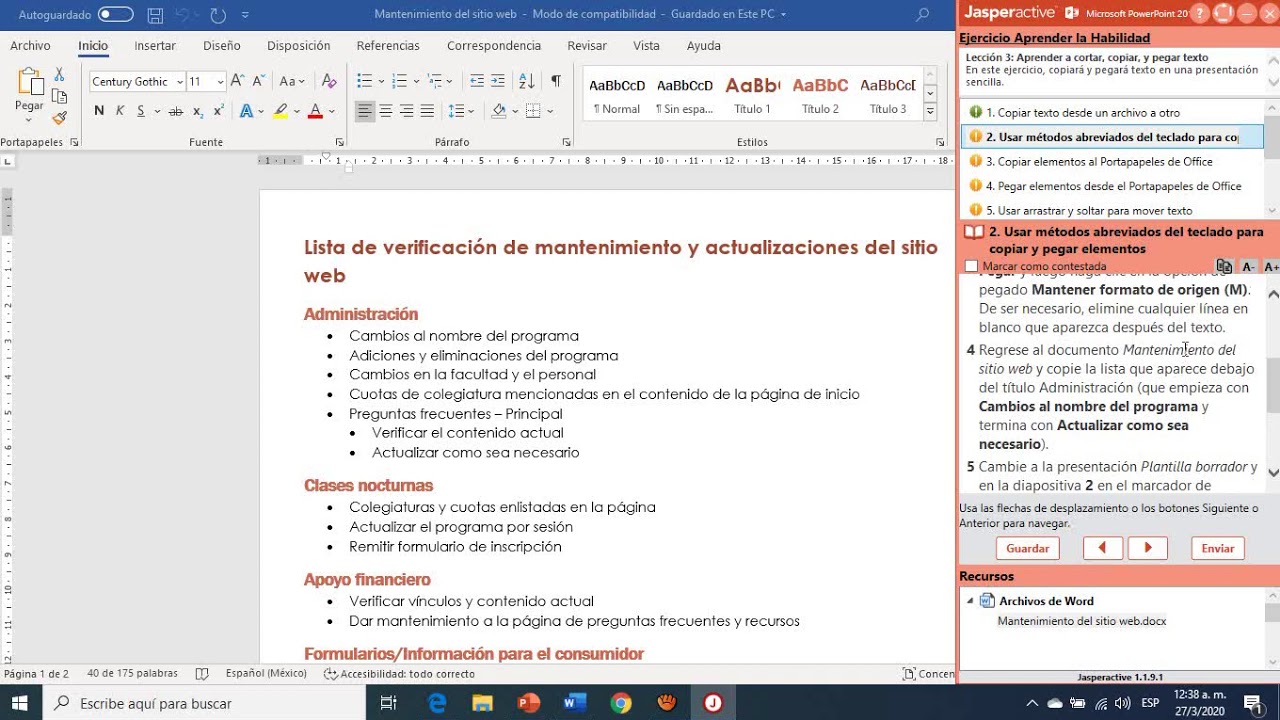Expand the styles gallery
Screen dimensions: 1280x720
[x=930, y=111]
